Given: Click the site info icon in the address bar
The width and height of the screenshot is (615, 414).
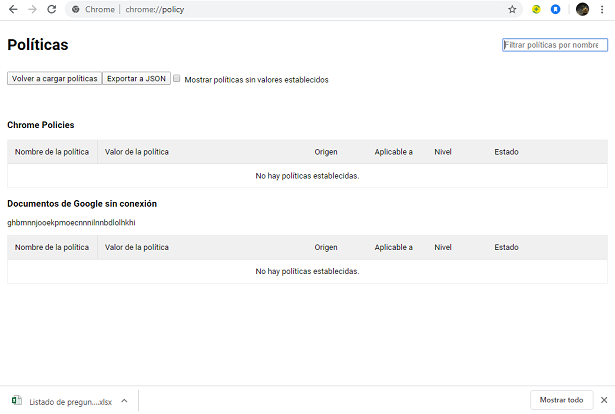Looking at the screenshot, I should pos(76,9).
